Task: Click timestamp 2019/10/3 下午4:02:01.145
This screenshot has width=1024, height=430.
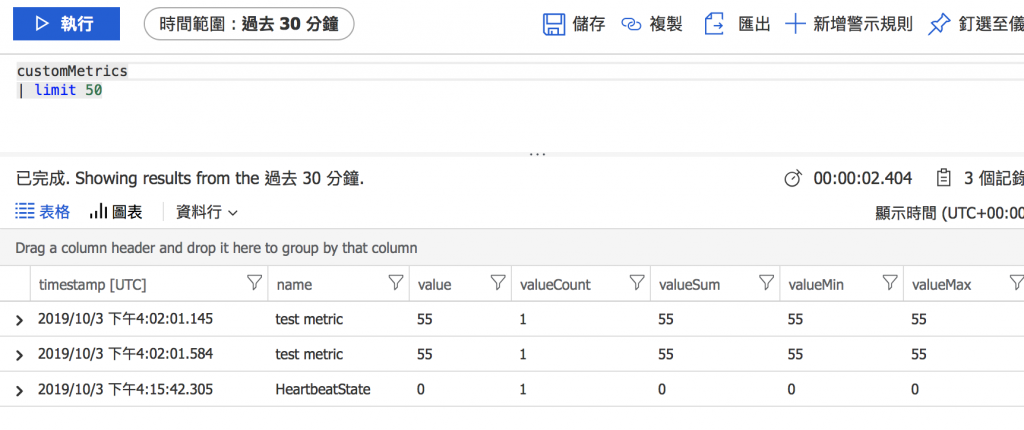Action: [x=125, y=319]
